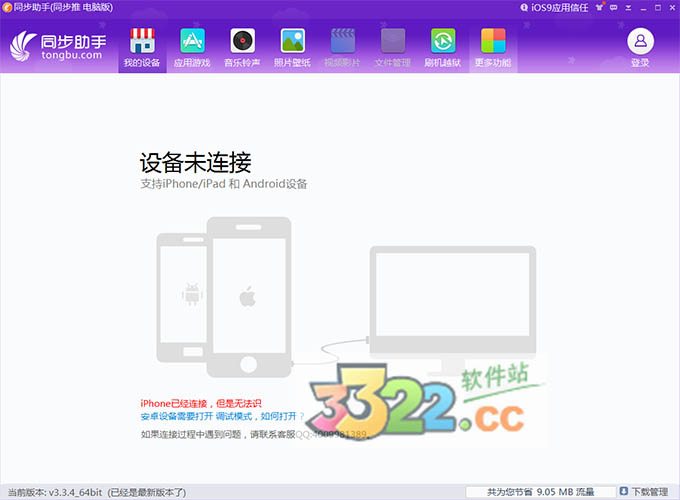Click the 设备未连接 heading
The image size is (680, 500).
[196, 163]
